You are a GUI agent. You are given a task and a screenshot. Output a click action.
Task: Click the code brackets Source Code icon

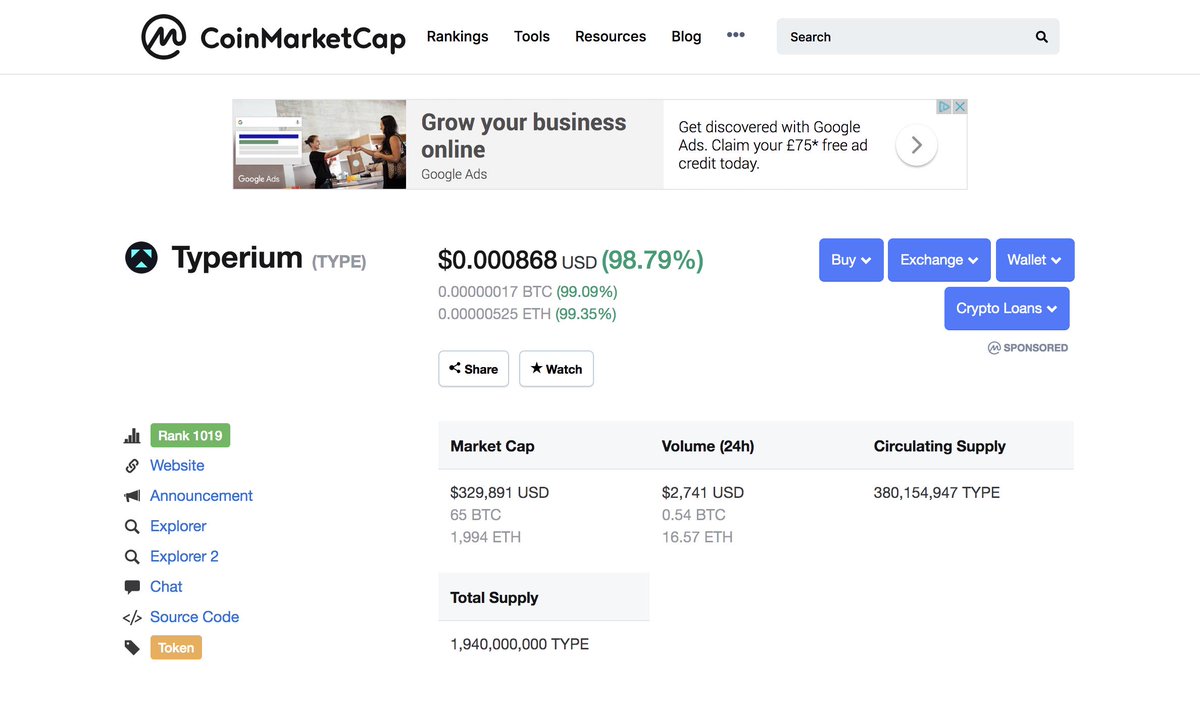132,618
